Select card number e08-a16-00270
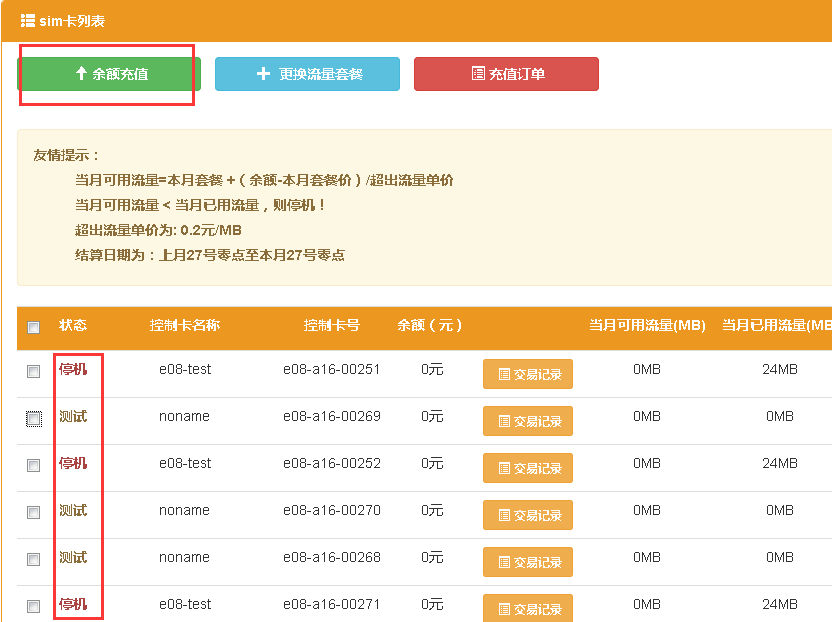Viewport: 832px width, 622px height. [x=332, y=510]
